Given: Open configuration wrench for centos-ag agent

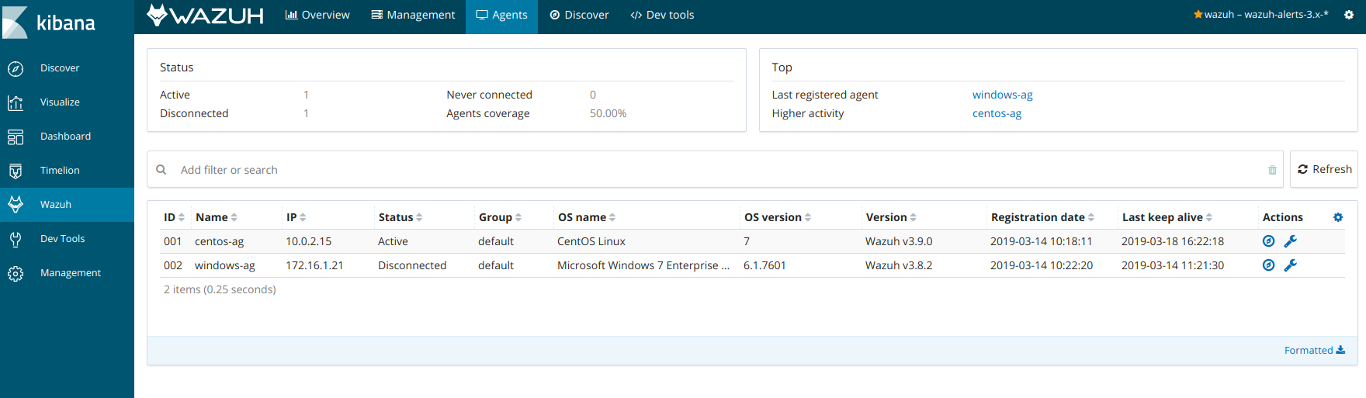Looking at the screenshot, I should click(x=1290, y=241).
